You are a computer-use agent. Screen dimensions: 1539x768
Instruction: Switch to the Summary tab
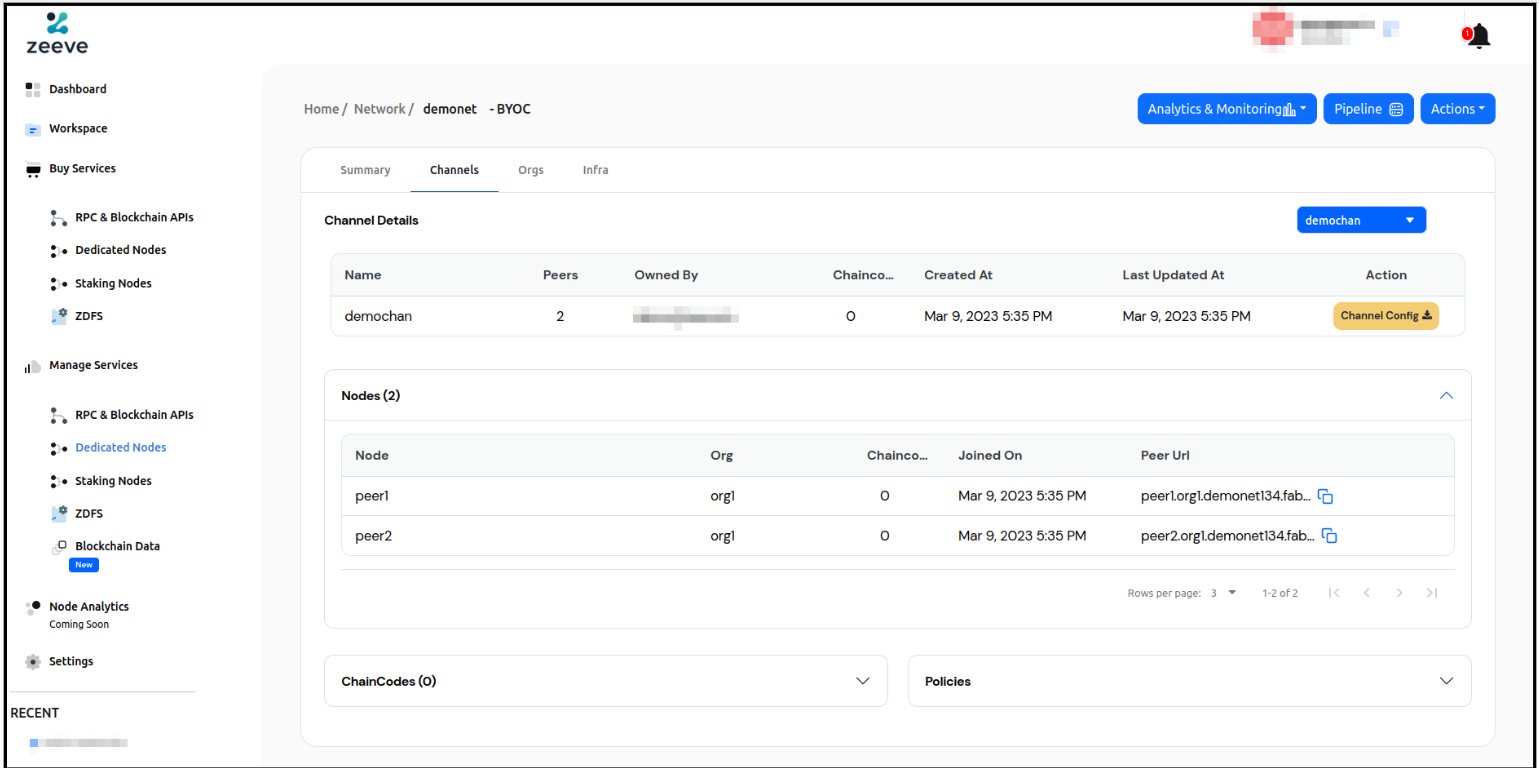point(365,170)
